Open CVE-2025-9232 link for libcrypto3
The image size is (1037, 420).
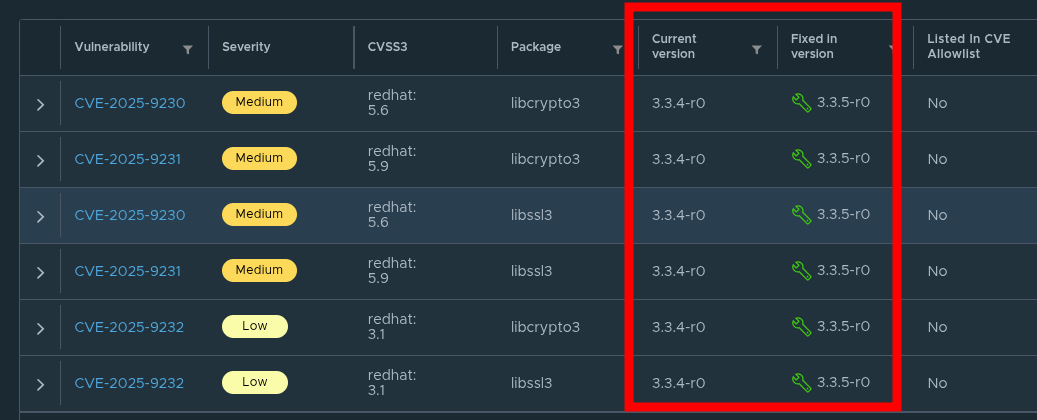click(x=129, y=327)
